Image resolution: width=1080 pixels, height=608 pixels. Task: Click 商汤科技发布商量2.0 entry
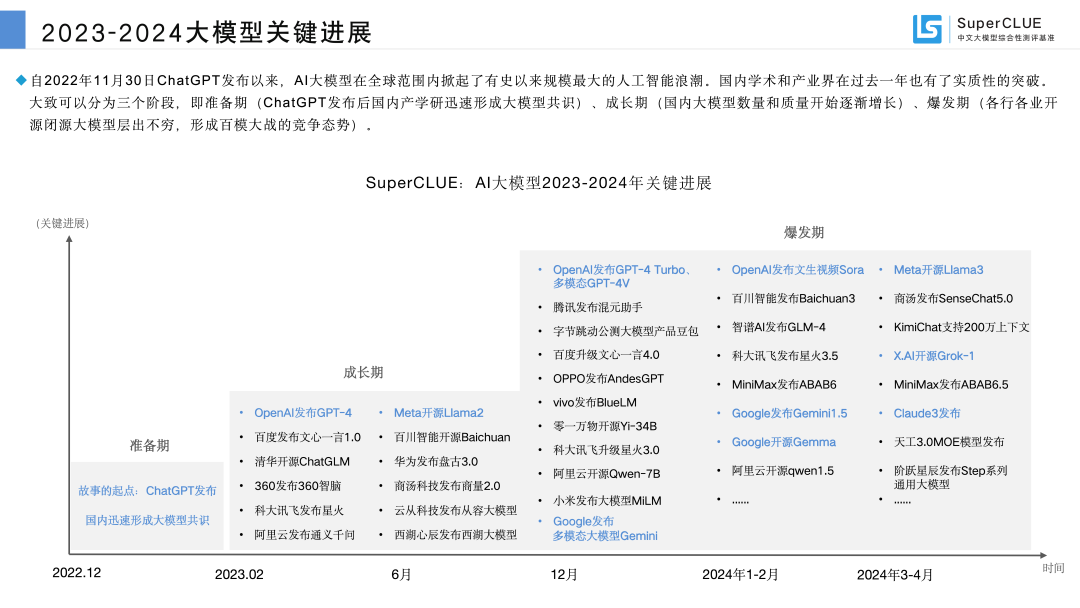coord(448,486)
